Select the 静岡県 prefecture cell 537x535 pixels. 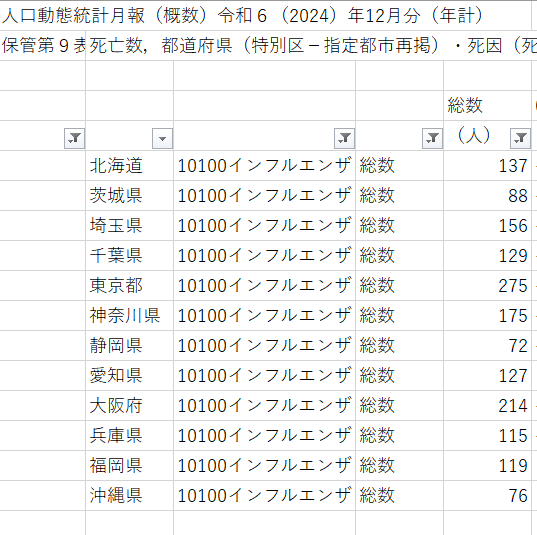coord(129,346)
